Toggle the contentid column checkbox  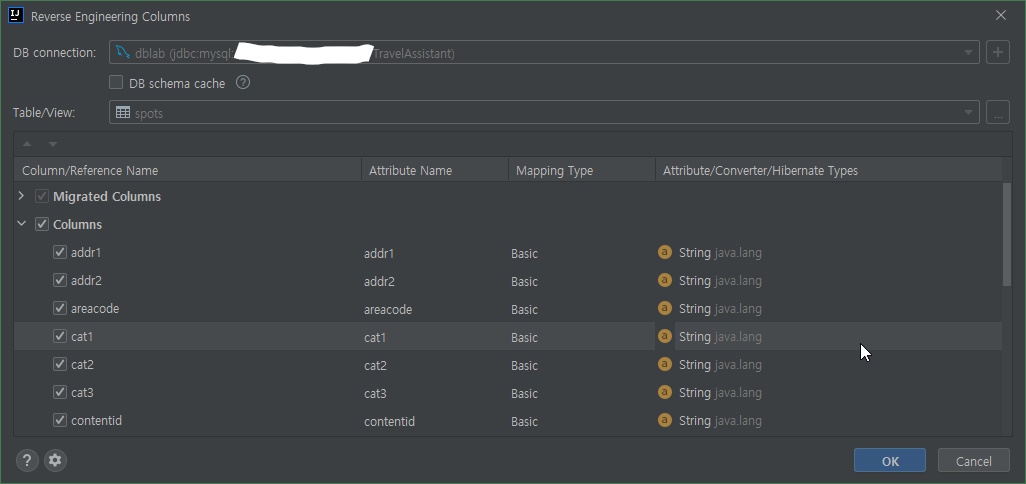point(60,421)
